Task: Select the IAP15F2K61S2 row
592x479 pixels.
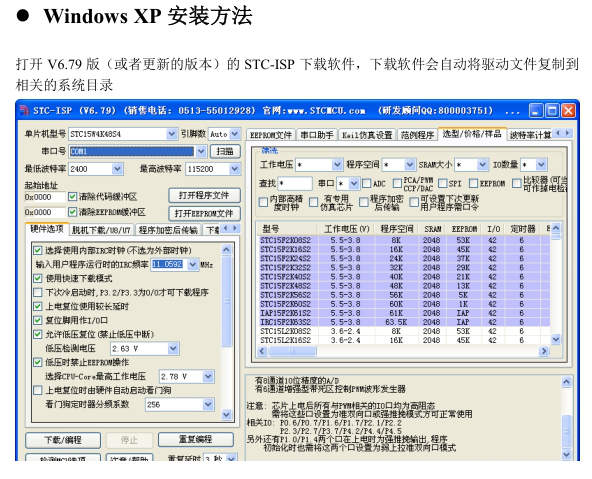Action: tap(404, 313)
